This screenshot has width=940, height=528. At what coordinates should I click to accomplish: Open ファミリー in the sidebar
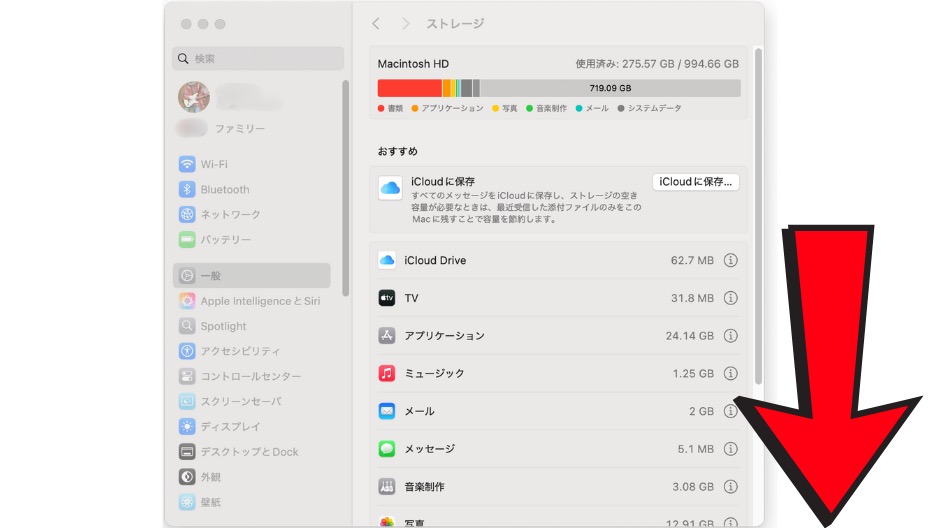tap(240, 128)
